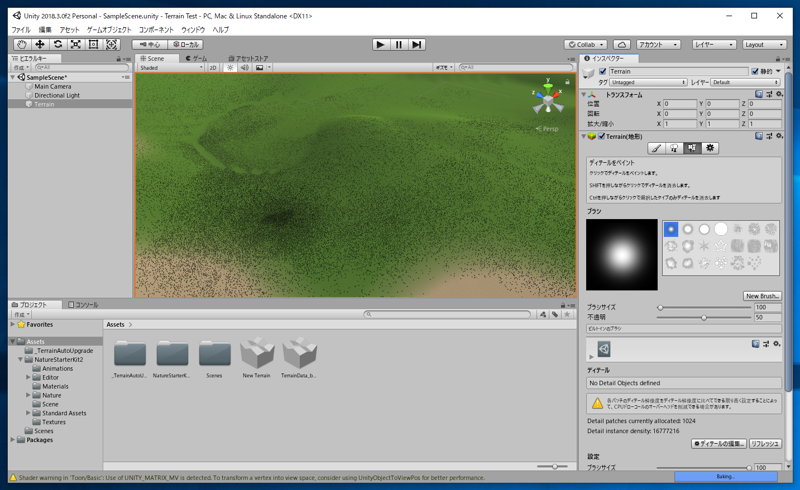Adjust the opacity (不透明) slider

pos(704,317)
